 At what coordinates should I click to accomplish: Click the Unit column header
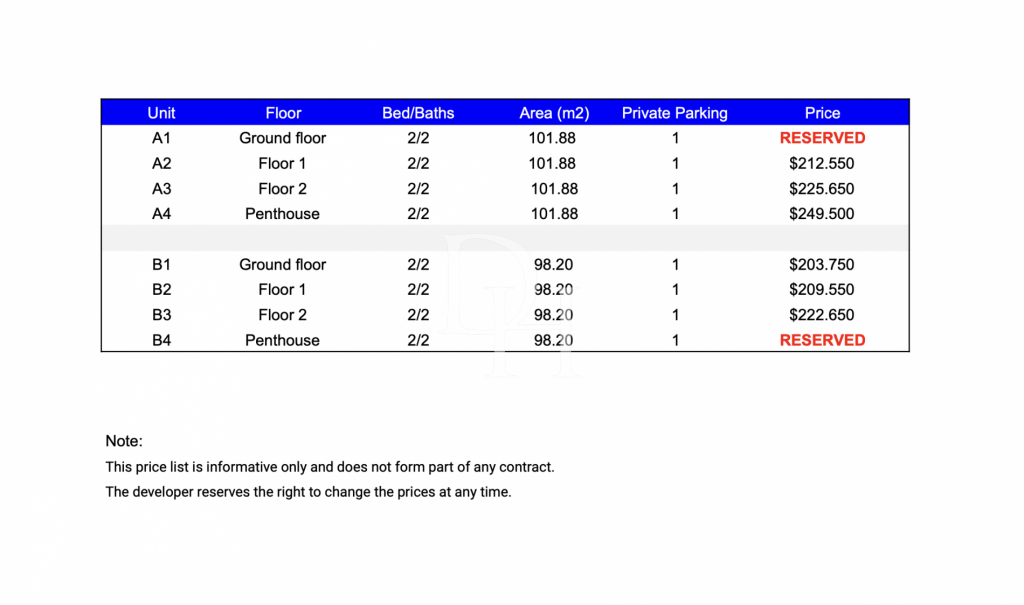[161, 113]
